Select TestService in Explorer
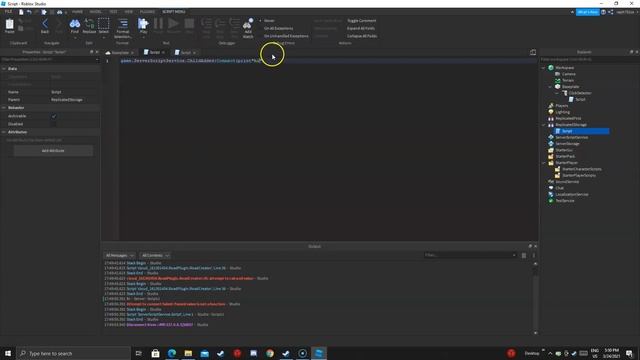The image size is (640, 360). [564, 201]
